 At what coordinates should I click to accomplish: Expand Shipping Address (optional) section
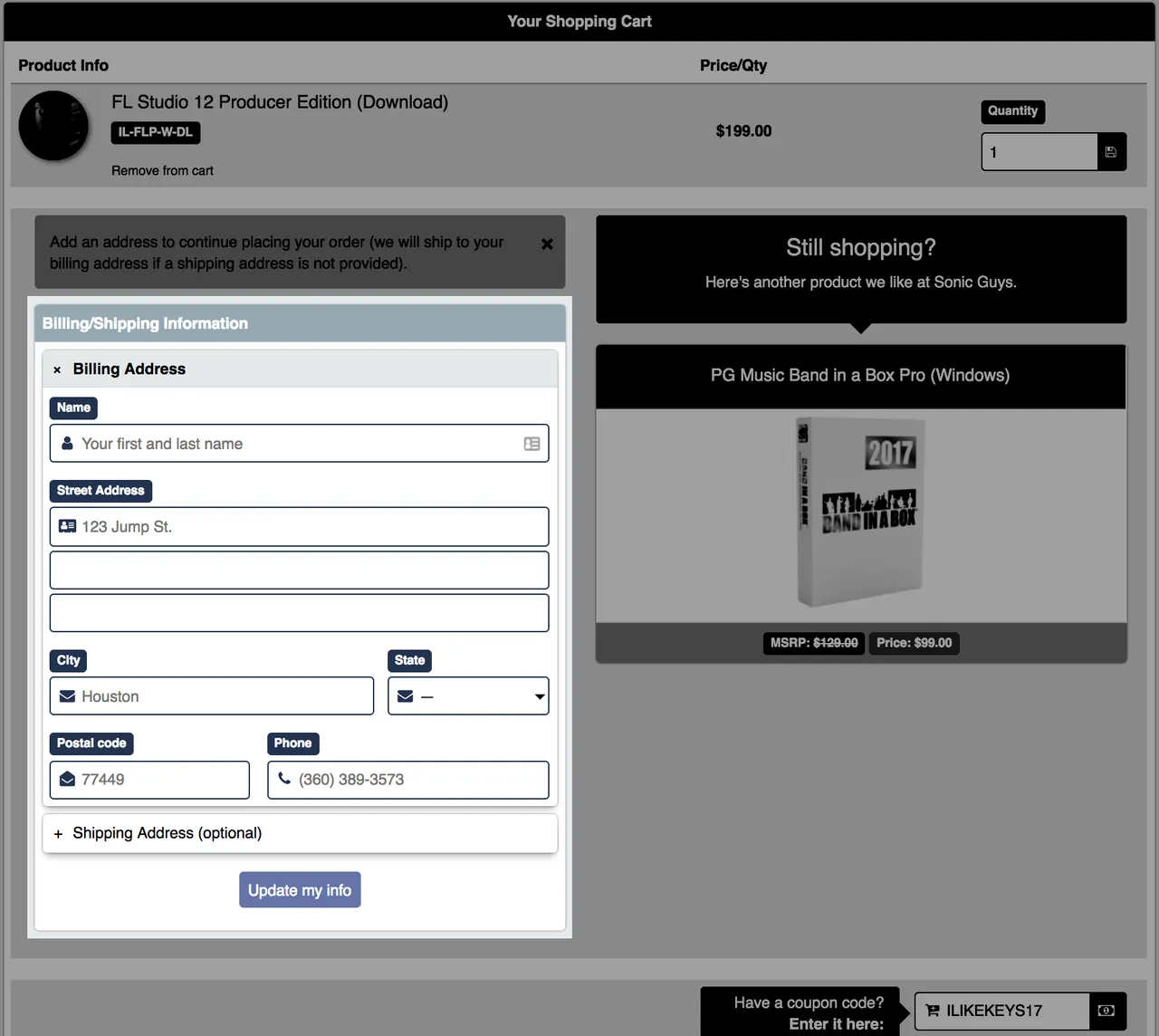(300, 833)
